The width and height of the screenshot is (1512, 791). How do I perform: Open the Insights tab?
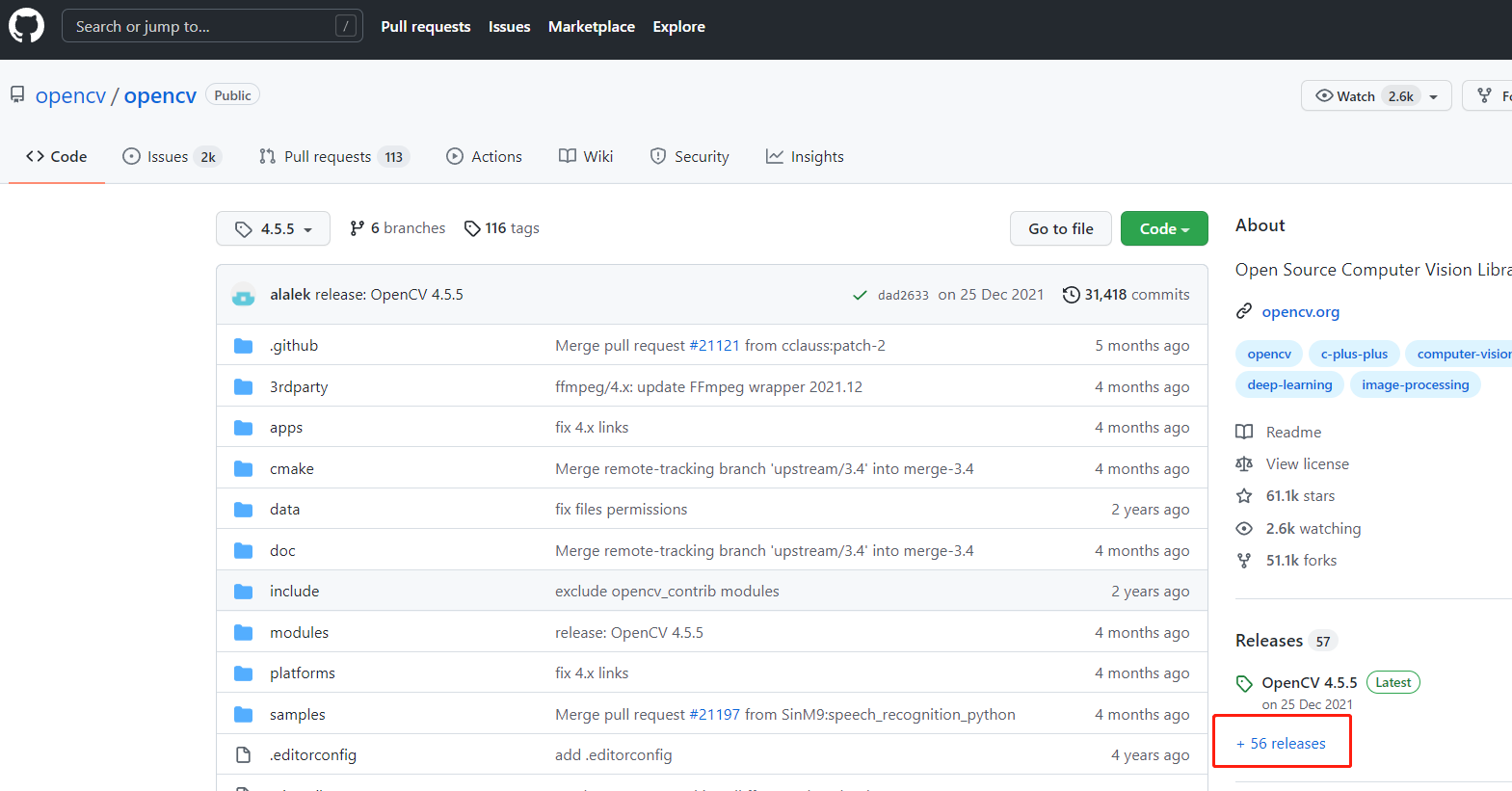pyautogui.click(x=805, y=156)
